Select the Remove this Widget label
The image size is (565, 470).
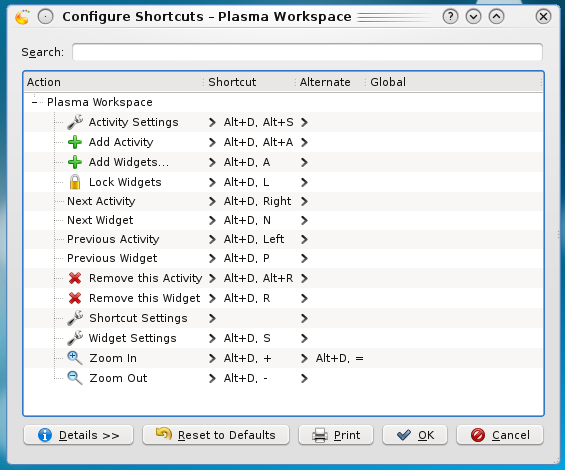pyautogui.click(x=144, y=298)
